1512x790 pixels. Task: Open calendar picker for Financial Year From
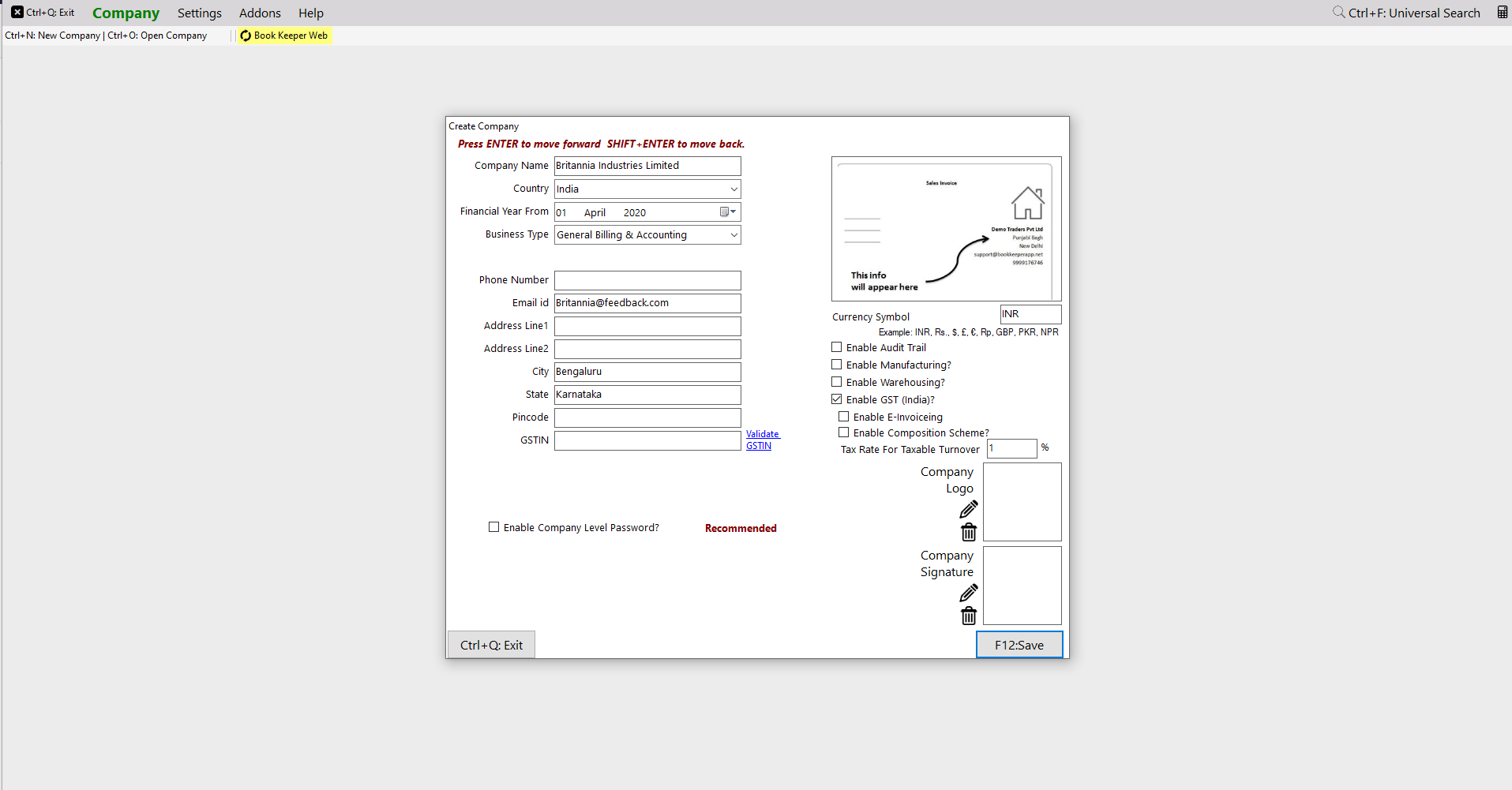(x=728, y=212)
